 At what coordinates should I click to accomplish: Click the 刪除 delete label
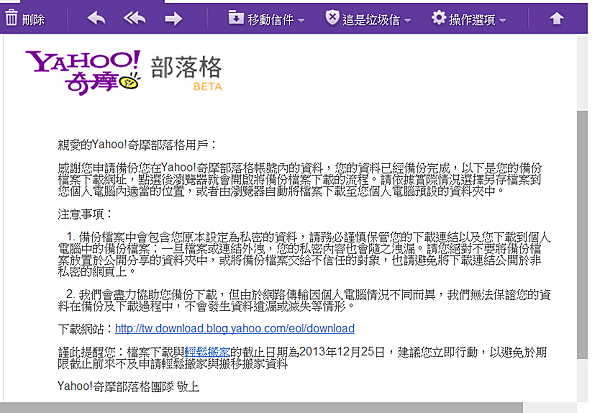coord(33,19)
